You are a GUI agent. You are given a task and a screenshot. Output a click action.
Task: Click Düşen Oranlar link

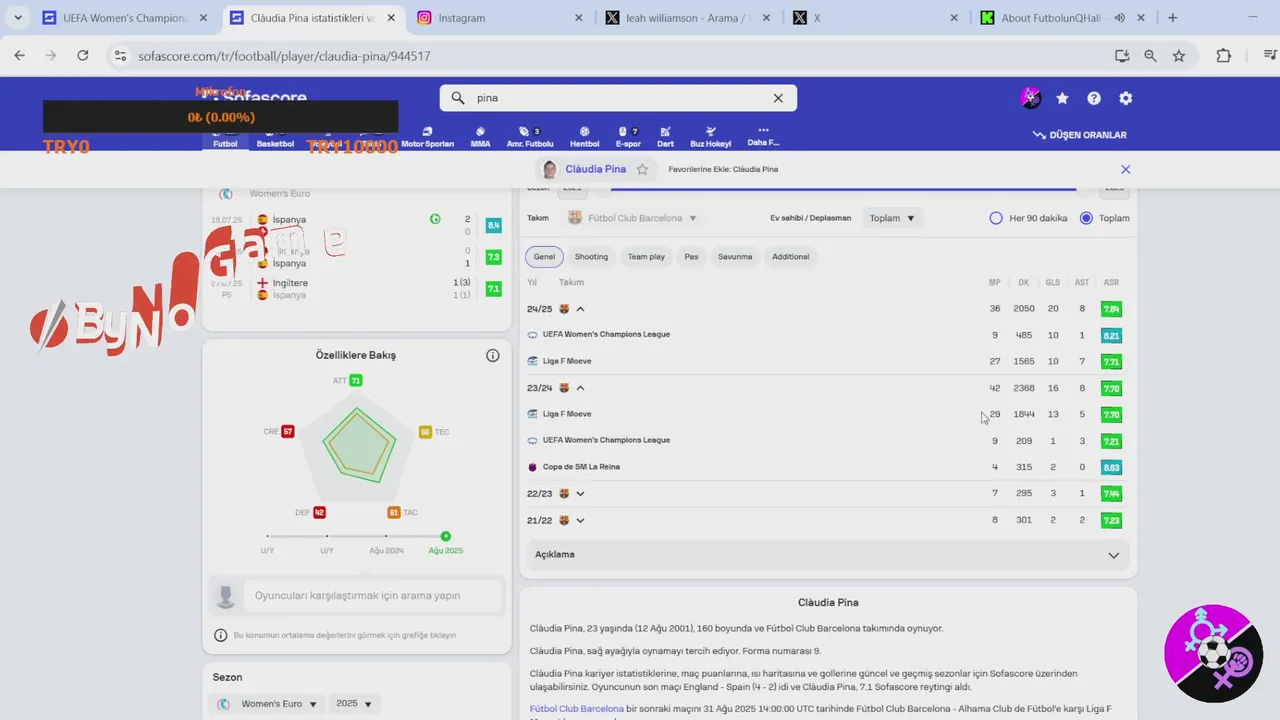click(x=1080, y=135)
